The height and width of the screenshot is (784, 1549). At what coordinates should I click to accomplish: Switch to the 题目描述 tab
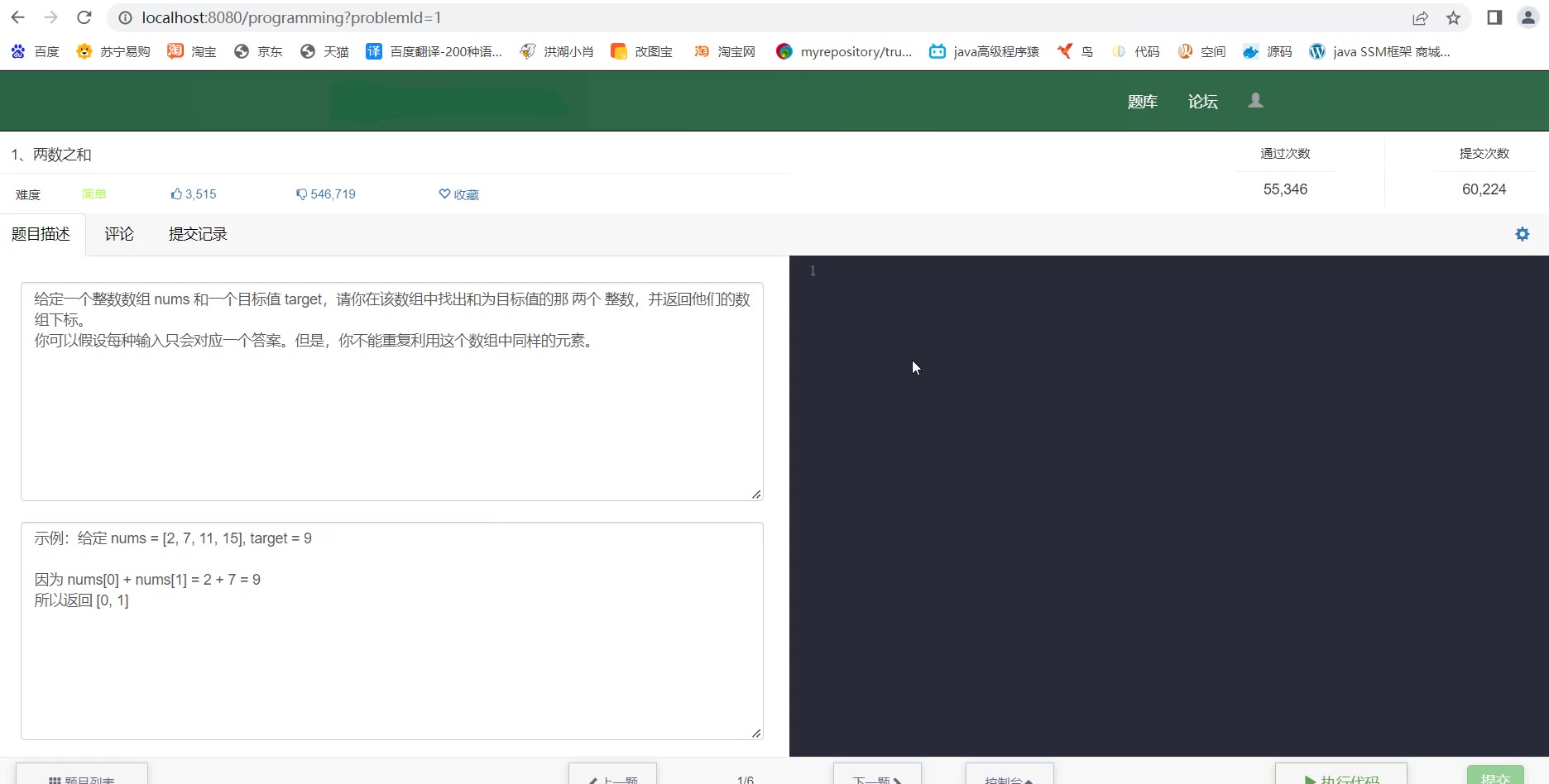41,234
